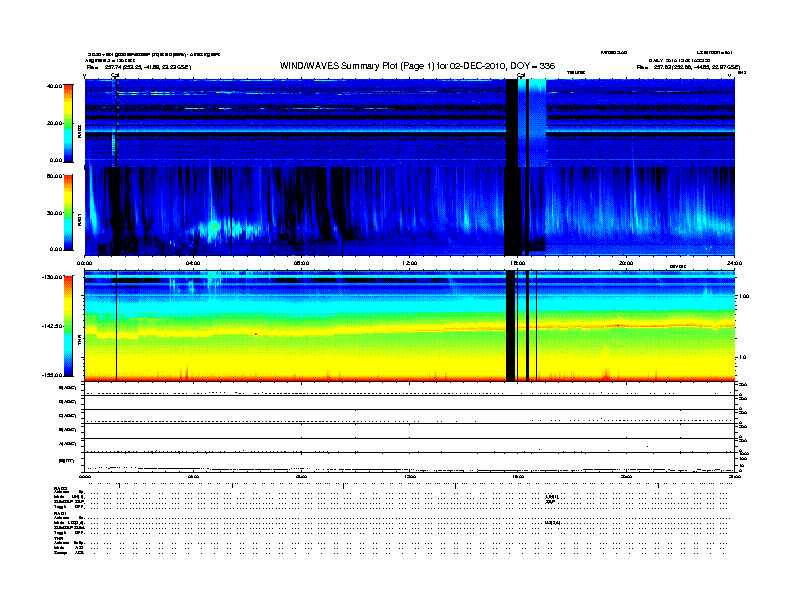Click the RAD2 vertical axis label
This screenshot has height=612, width=792.
click(x=79, y=132)
